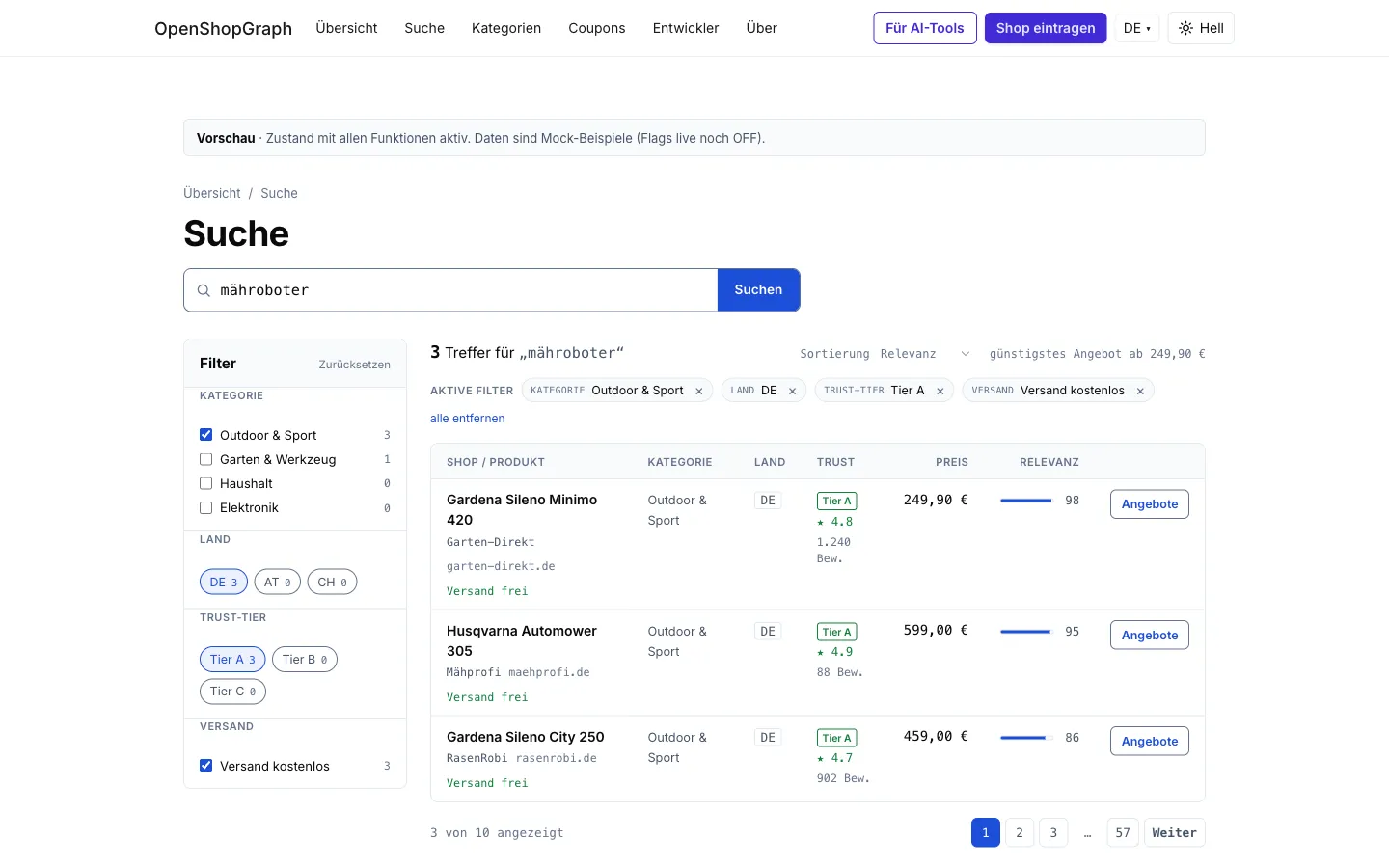Screen dimensions: 1389x868
Task: Click the Suchen button
Action: 758,290
